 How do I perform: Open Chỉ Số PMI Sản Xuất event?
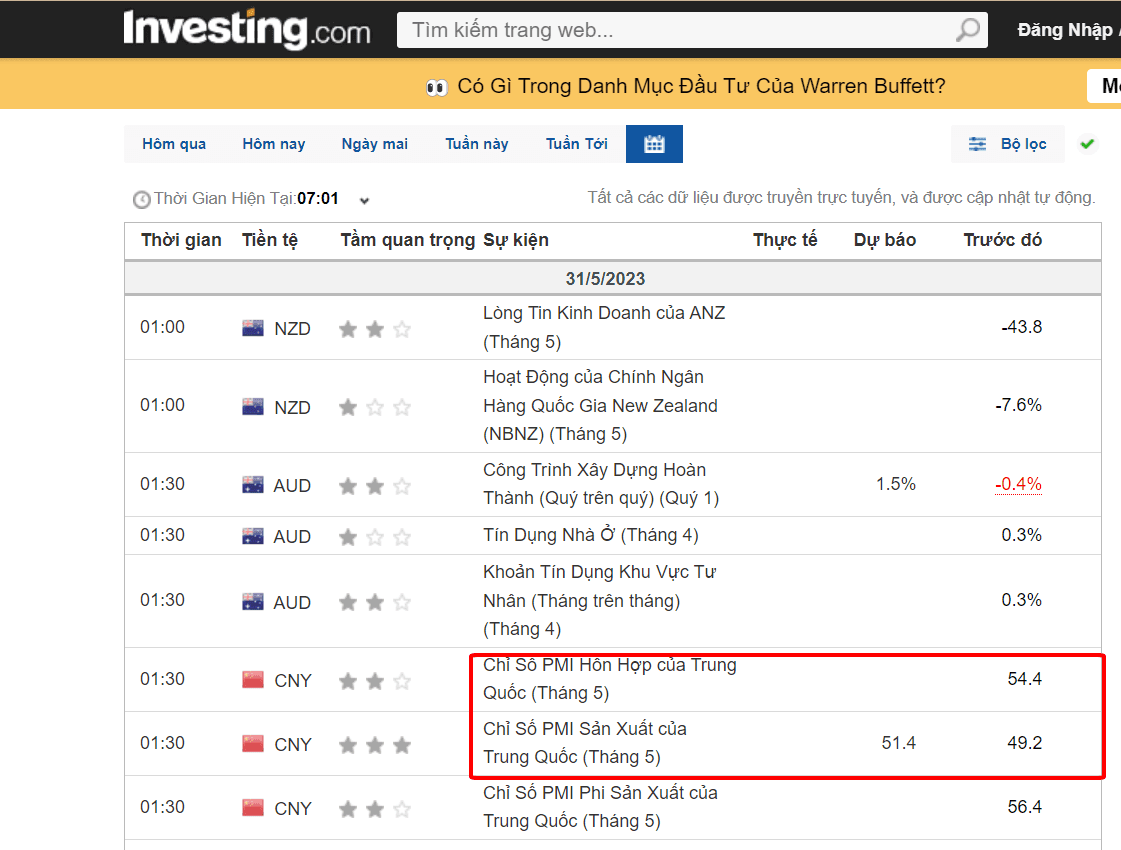click(x=585, y=743)
